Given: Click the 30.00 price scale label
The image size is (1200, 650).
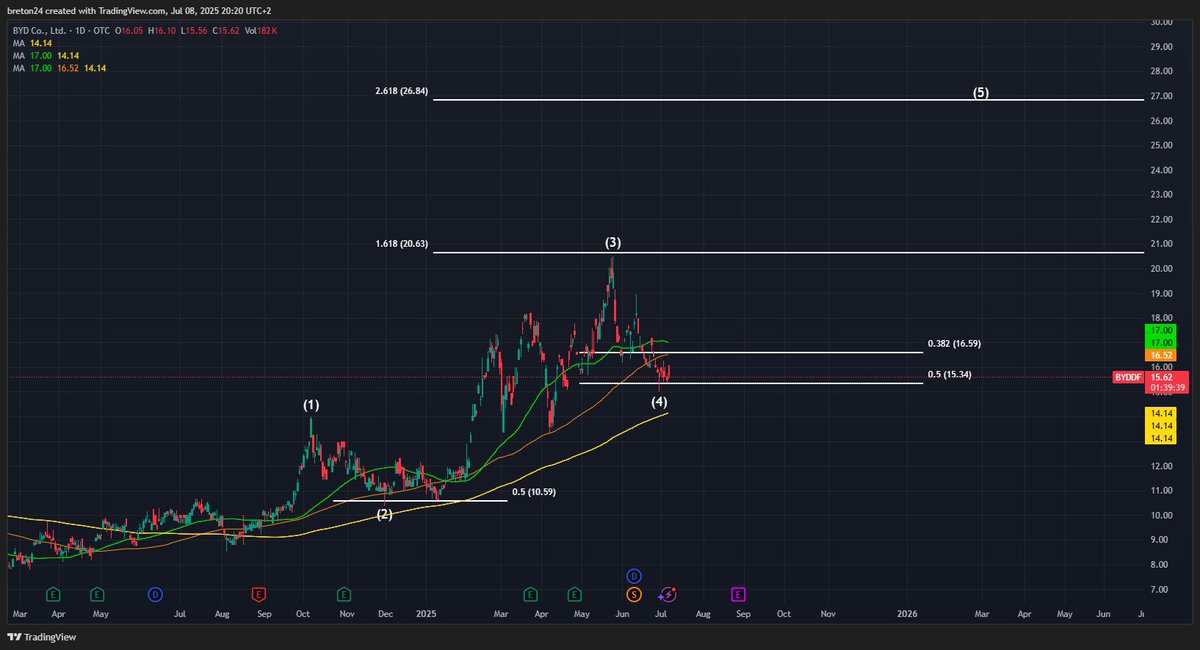Looking at the screenshot, I should tap(1160, 21).
